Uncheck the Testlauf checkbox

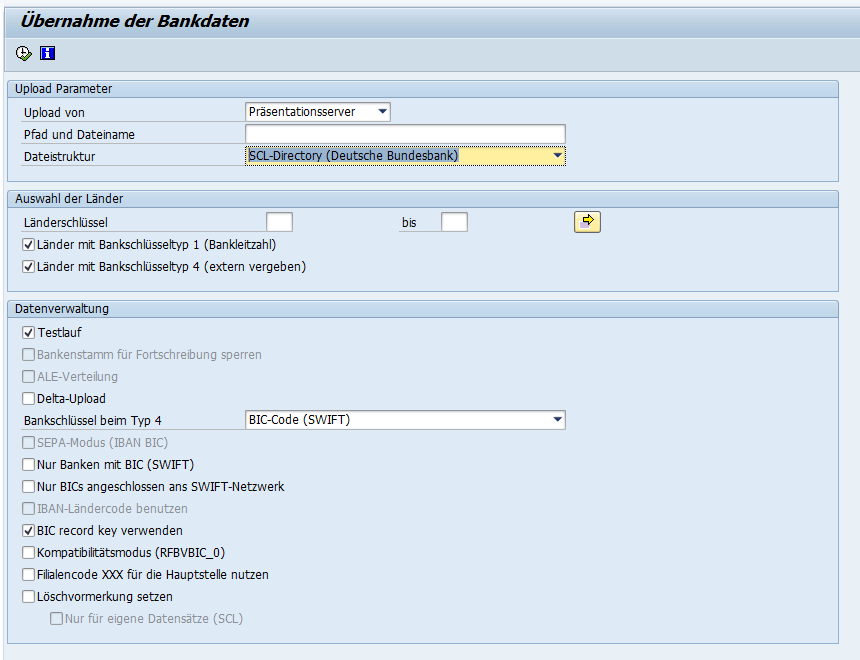click(x=28, y=332)
